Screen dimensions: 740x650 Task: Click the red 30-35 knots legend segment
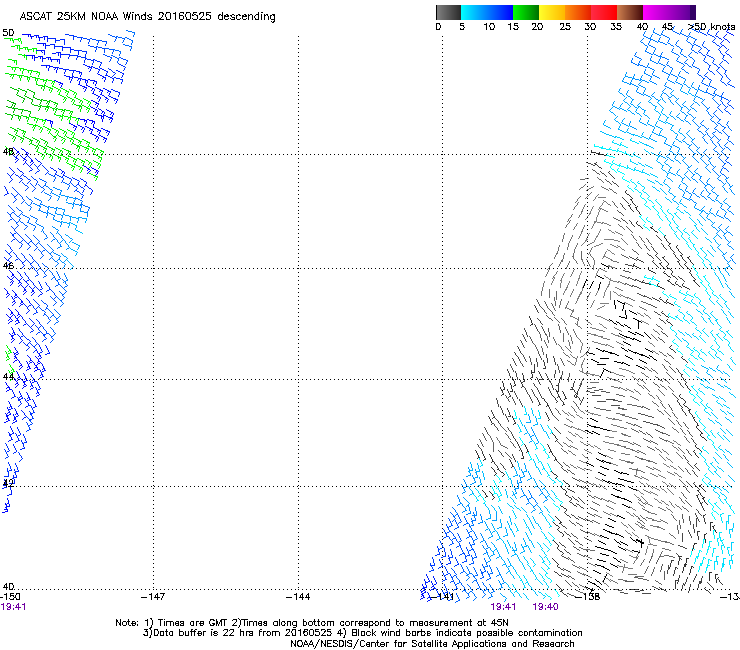click(x=604, y=12)
